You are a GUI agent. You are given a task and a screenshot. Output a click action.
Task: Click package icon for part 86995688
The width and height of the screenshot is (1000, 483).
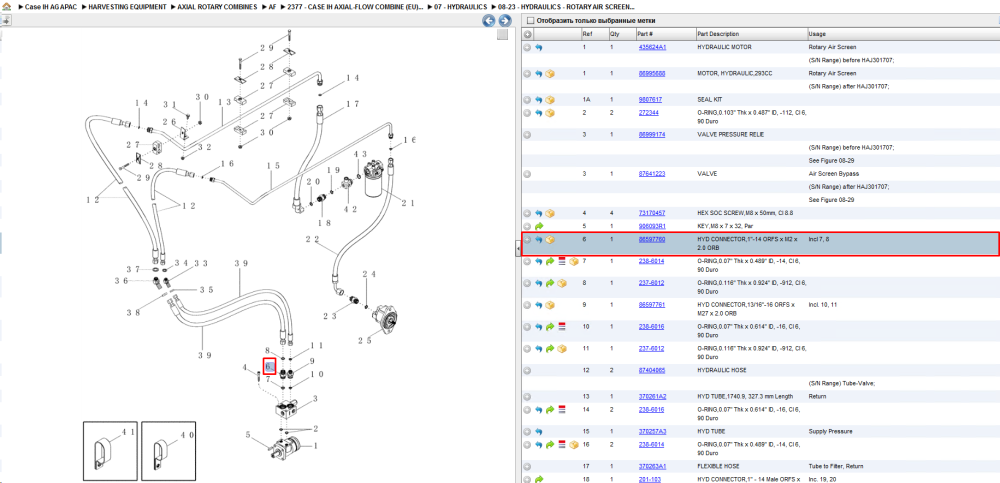[x=550, y=73]
